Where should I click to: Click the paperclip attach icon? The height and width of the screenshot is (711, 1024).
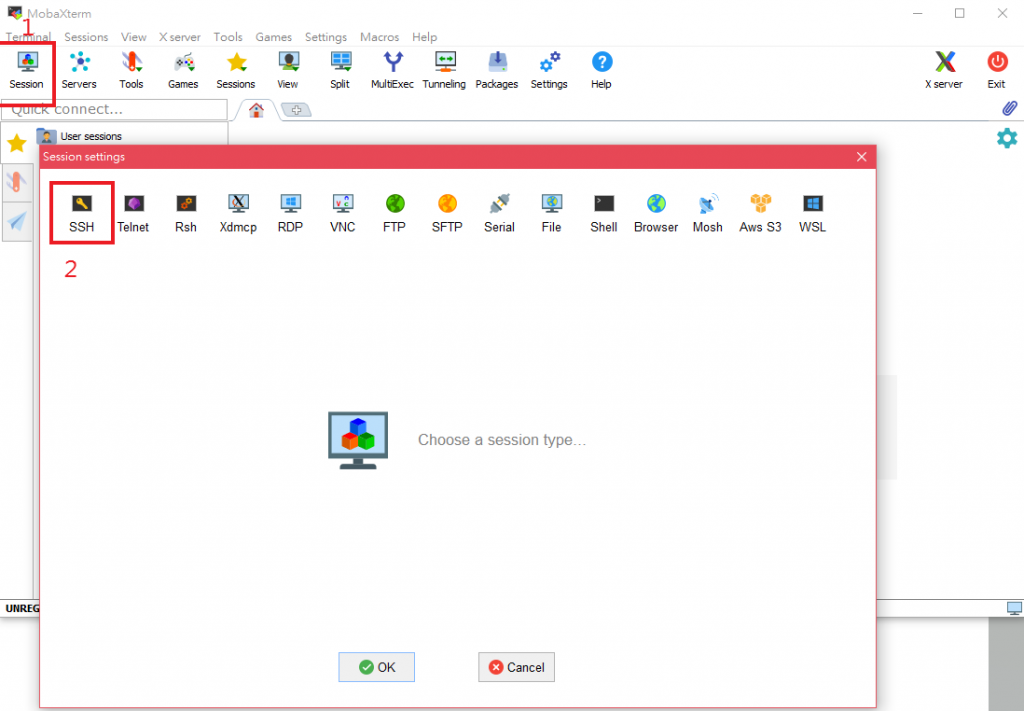point(1010,108)
